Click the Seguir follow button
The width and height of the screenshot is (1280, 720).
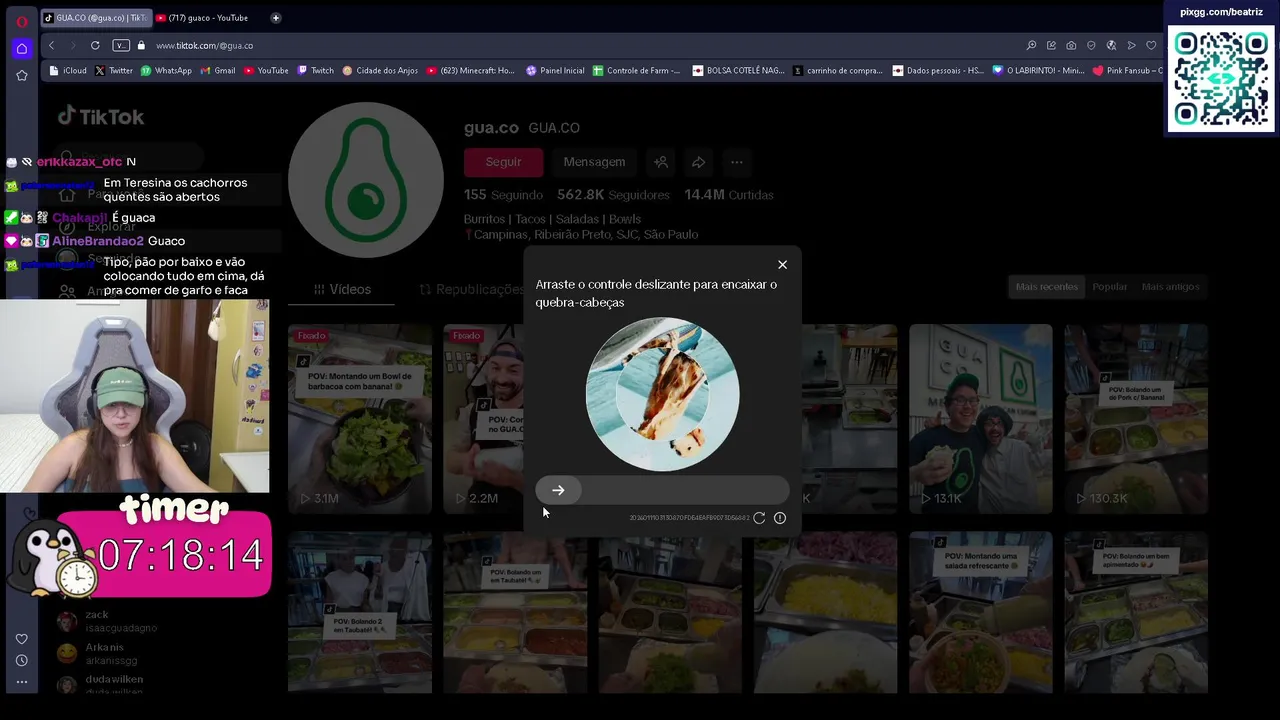coord(503,162)
